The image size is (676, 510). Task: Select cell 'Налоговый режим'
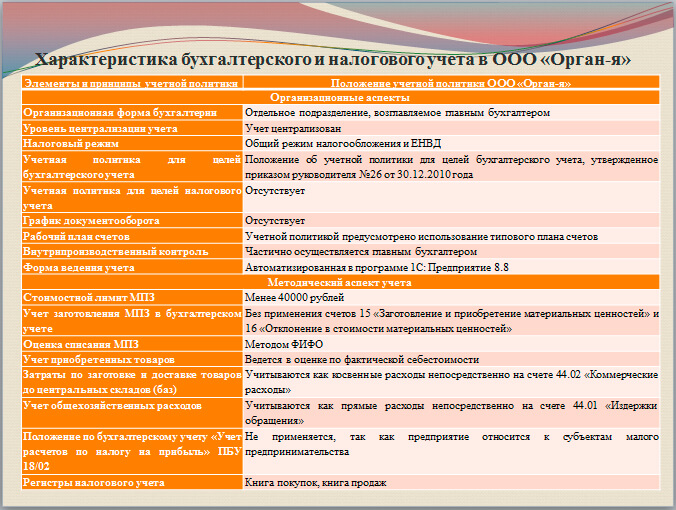click(x=132, y=143)
